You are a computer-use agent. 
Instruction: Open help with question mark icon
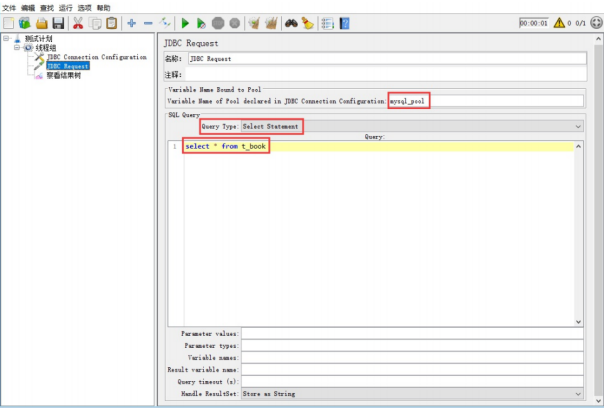pyautogui.click(x=344, y=23)
